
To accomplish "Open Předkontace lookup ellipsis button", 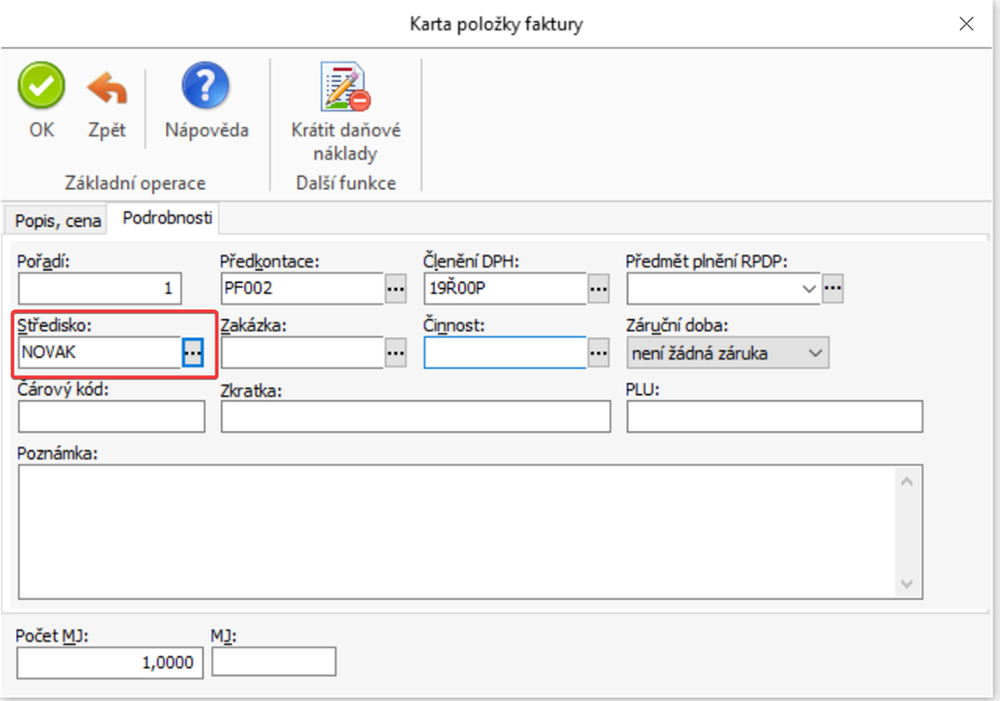I will click(x=396, y=289).
